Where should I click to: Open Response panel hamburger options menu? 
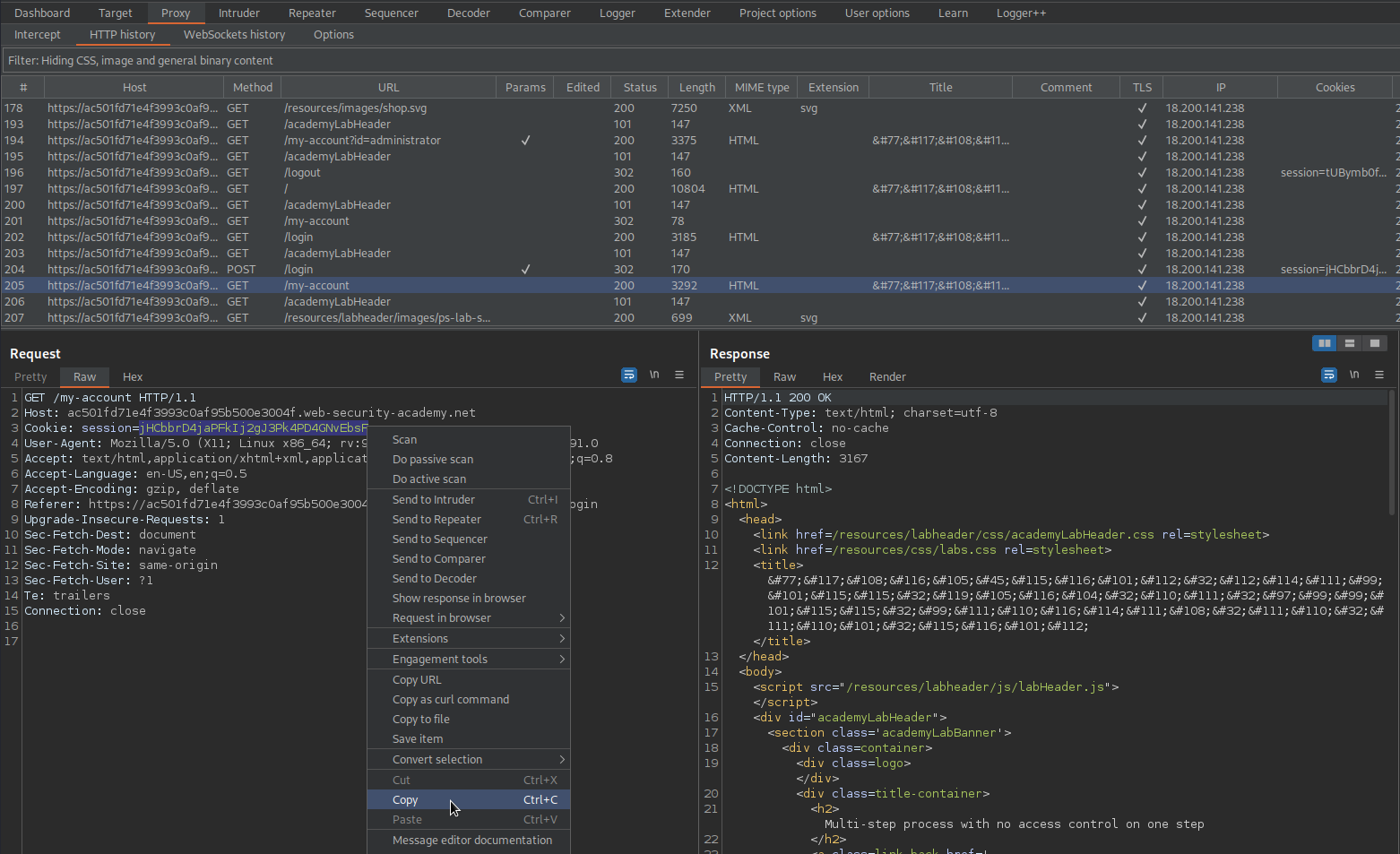pyautogui.click(x=1379, y=375)
